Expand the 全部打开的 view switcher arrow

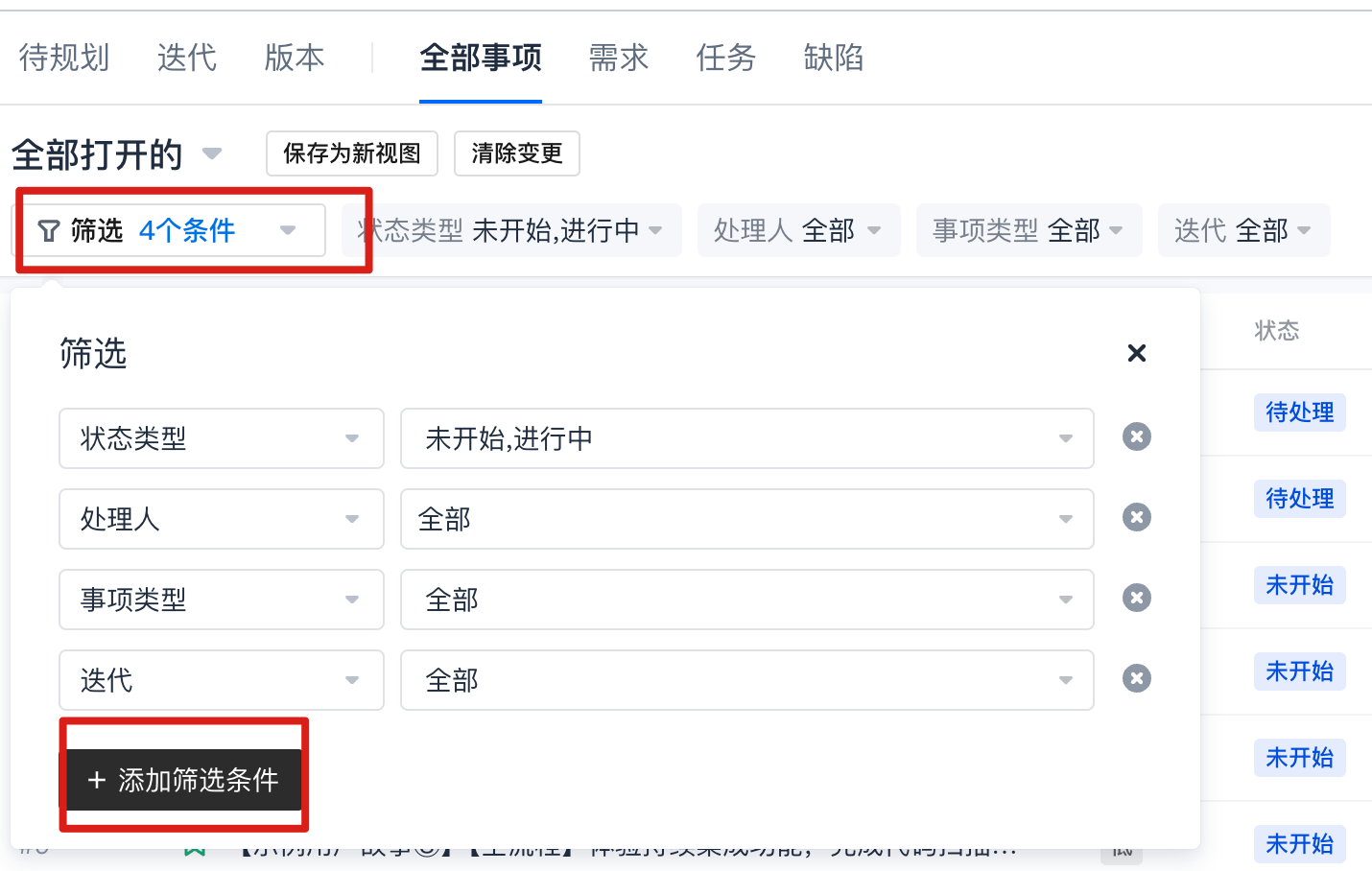212,153
